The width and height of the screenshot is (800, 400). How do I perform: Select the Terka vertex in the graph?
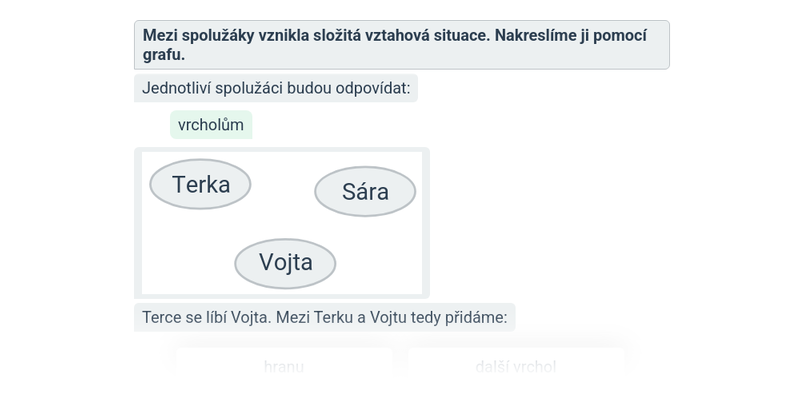coord(200,185)
